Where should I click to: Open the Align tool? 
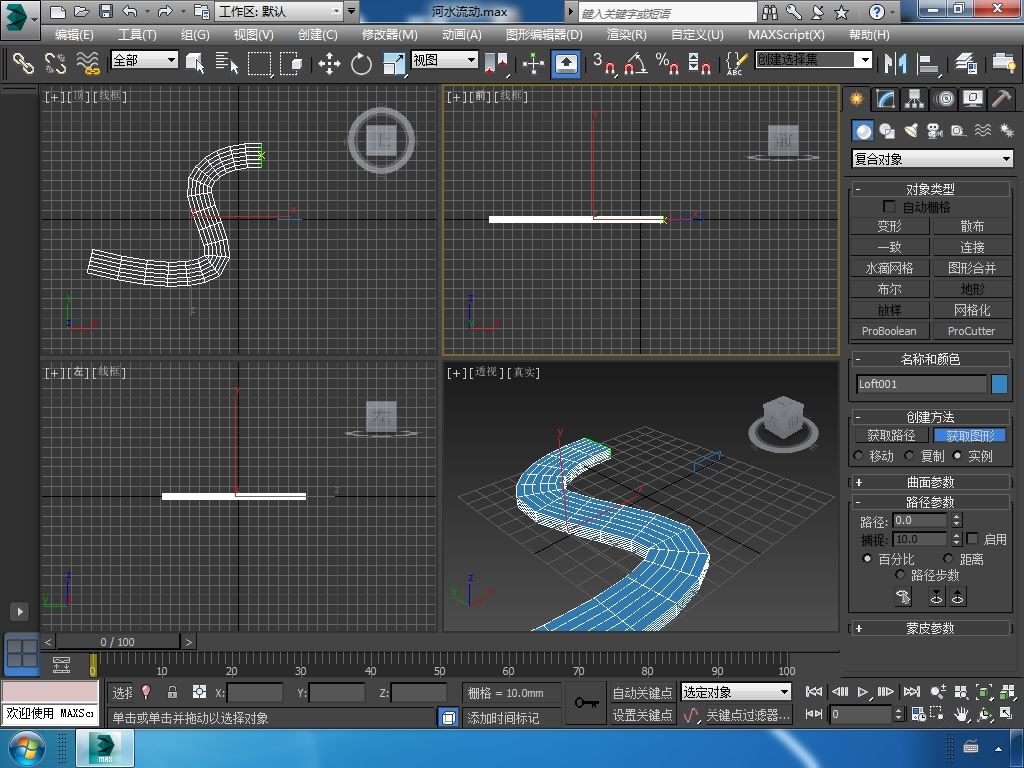tap(927, 63)
